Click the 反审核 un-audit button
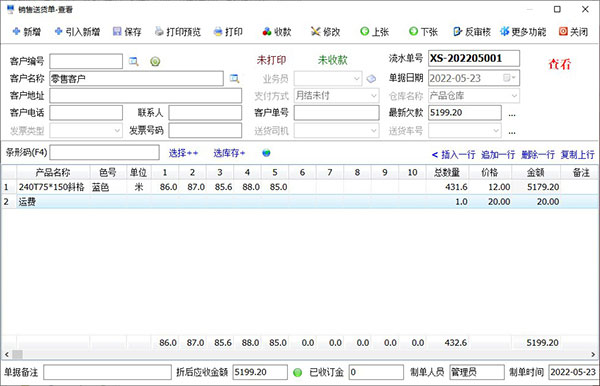The image size is (600, 386). coord(472,32)
